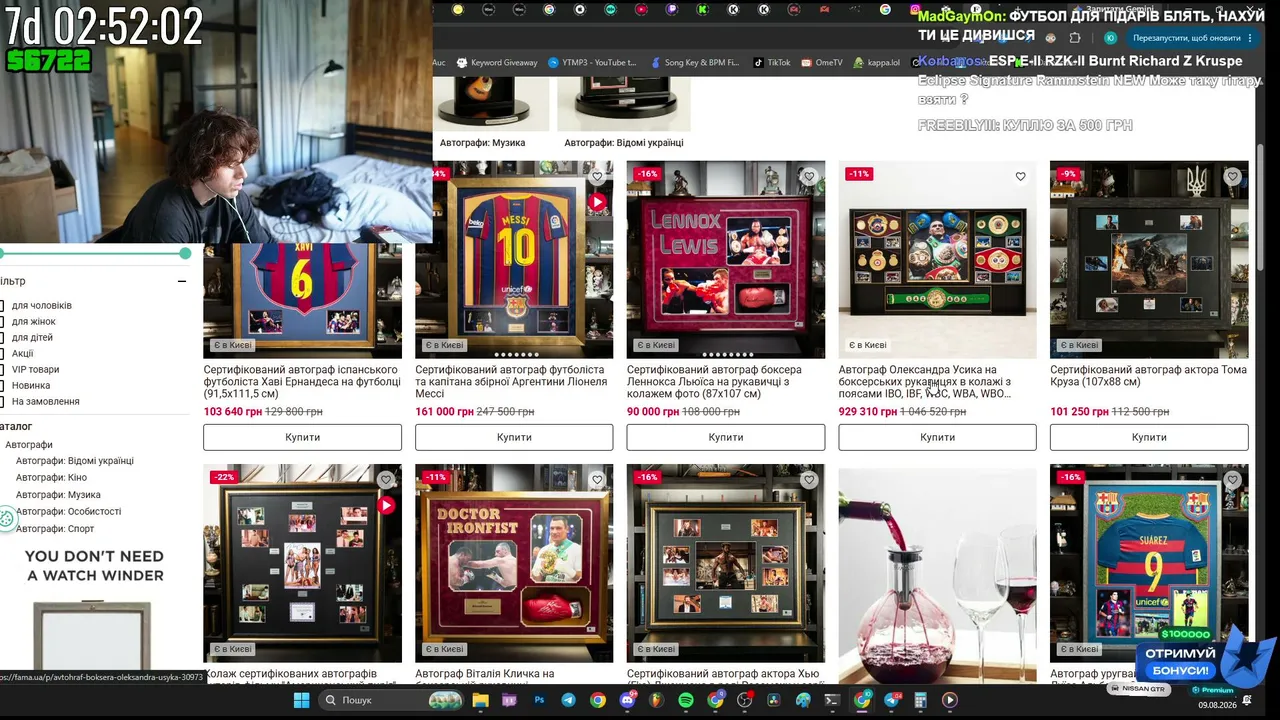Play the video on the Messi jersey card
This screenshot has width=1280, height=720.
597,202
